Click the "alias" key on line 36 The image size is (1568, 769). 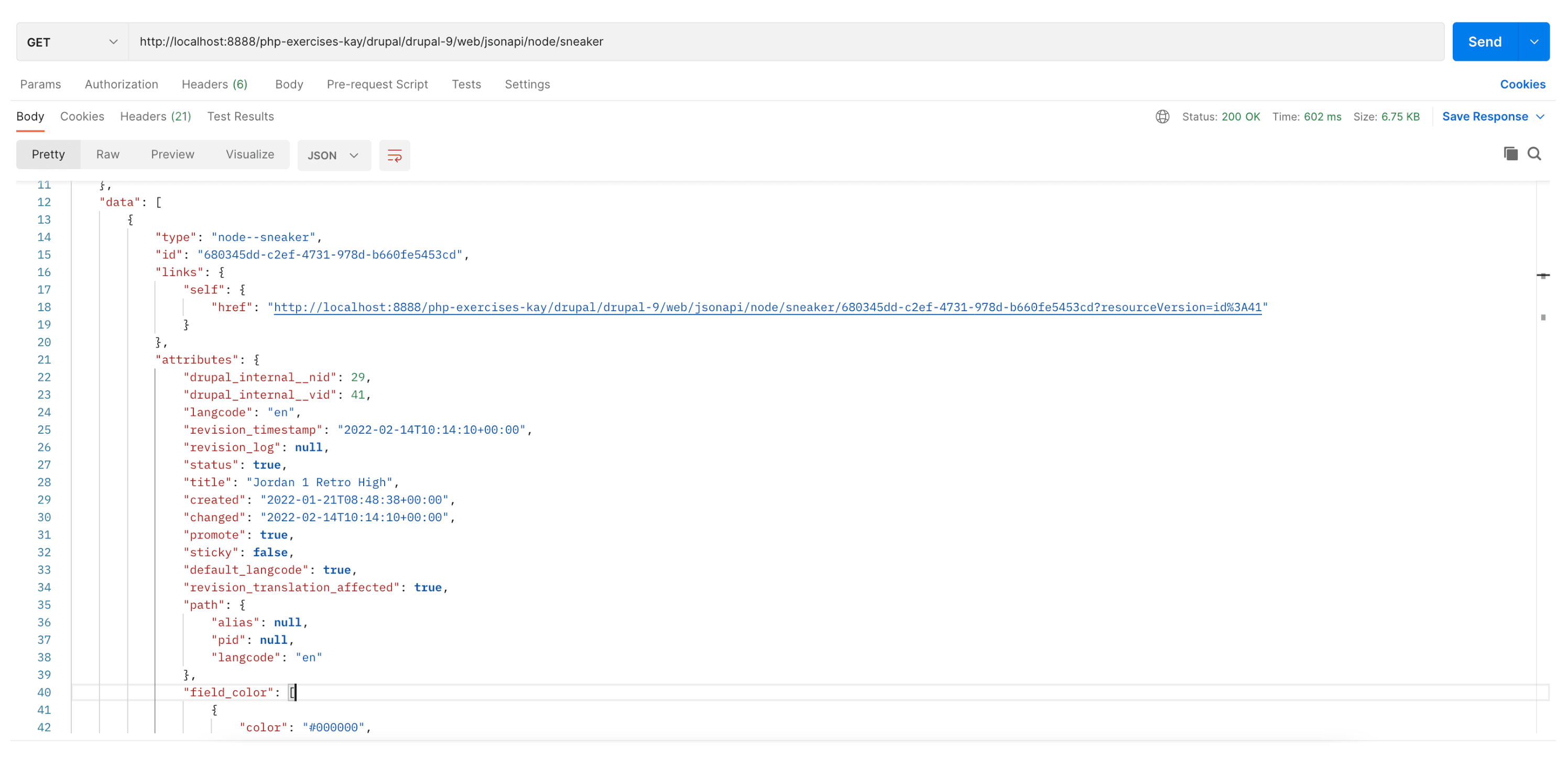pyautogui.click(x=235, y=622)
